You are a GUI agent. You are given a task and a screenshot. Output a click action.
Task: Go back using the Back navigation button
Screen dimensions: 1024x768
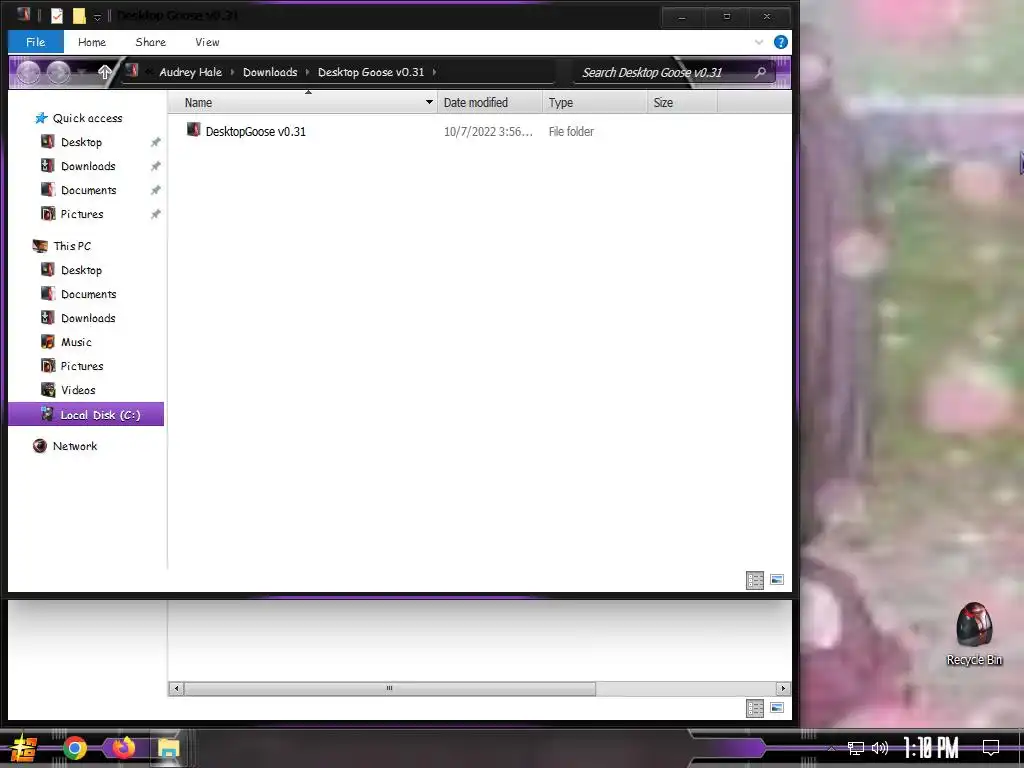click(x=29, y=72)
